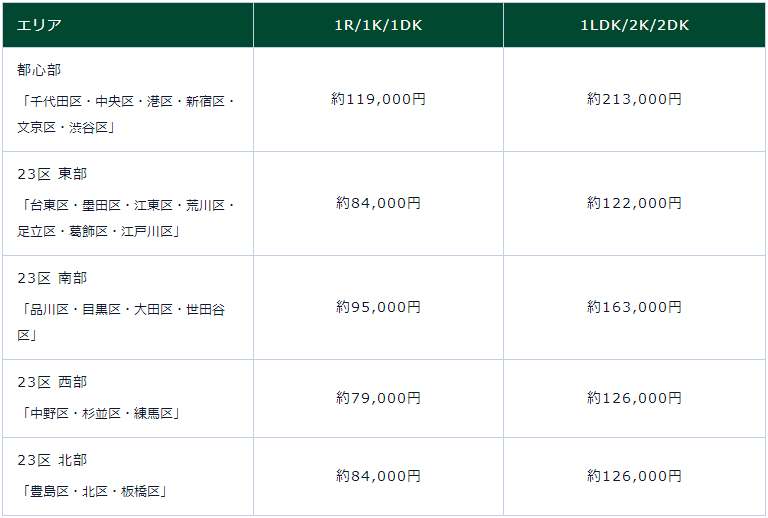
Task: Select the 約119,000円 rent cell
Action: (378, 99)
